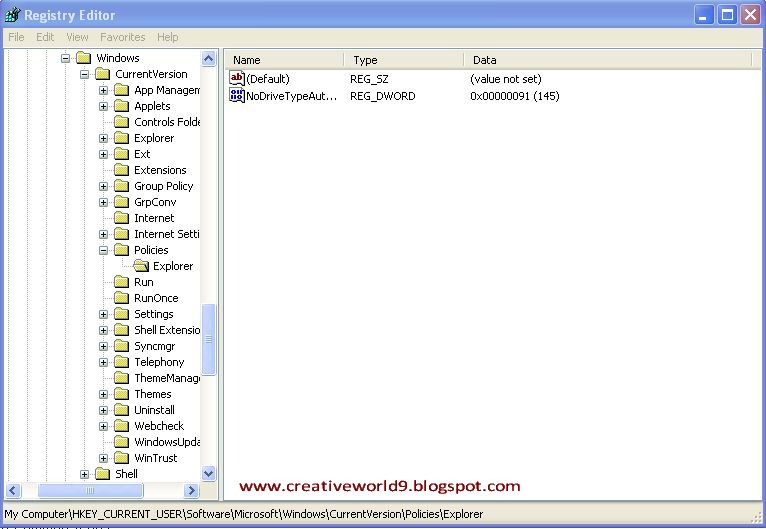Click the vertical scrollbar thumb in tree
766x529 pixels.
pos(209,339)
